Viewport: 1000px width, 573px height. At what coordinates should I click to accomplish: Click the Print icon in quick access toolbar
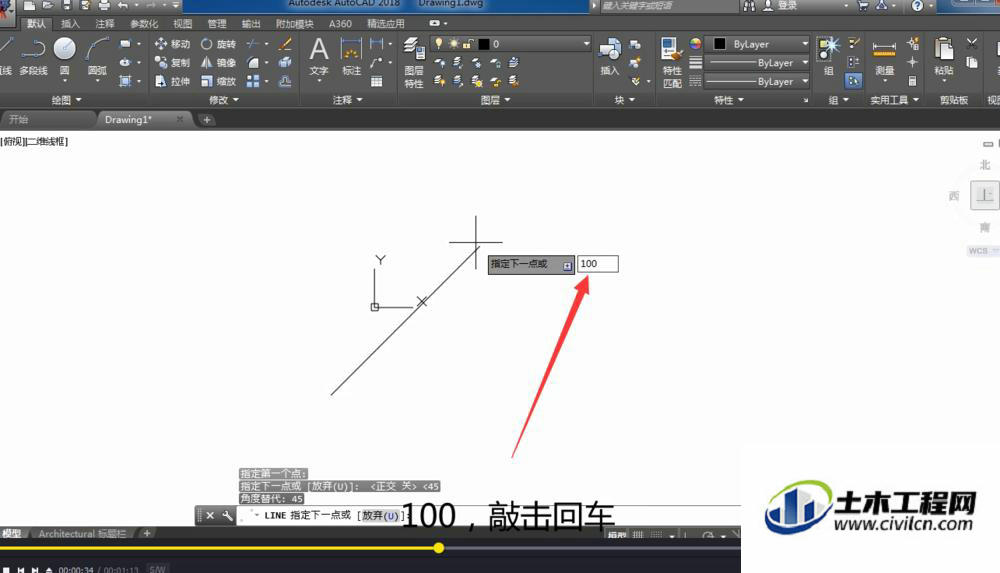point(104,5)
